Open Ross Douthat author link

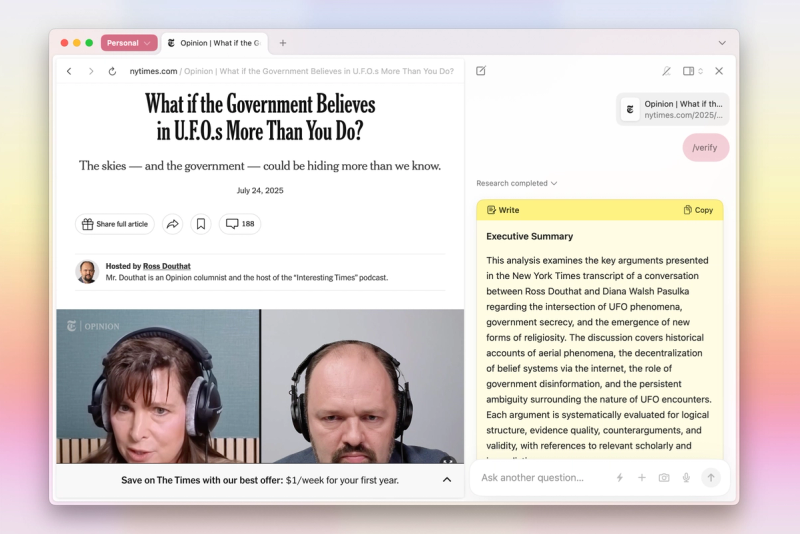(167, 266)
